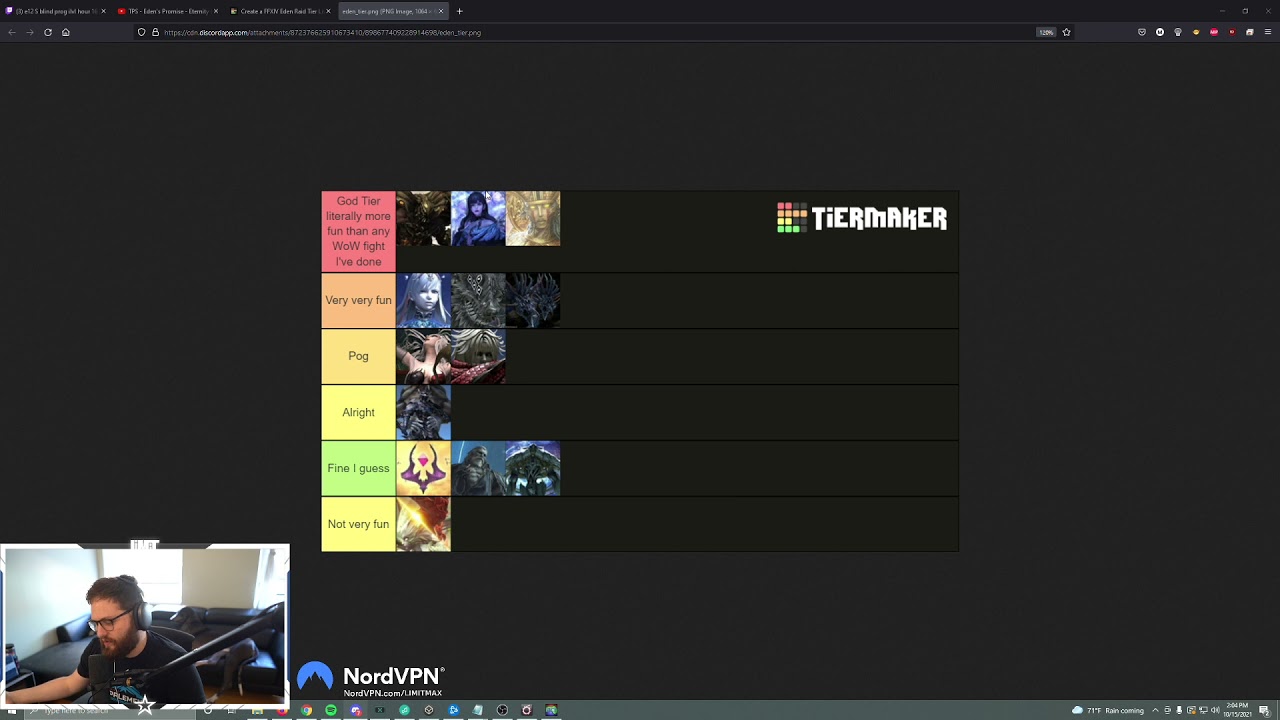Open a new browser tab
The width and height of the screenshot is (1280, 720).
(460, 11)
